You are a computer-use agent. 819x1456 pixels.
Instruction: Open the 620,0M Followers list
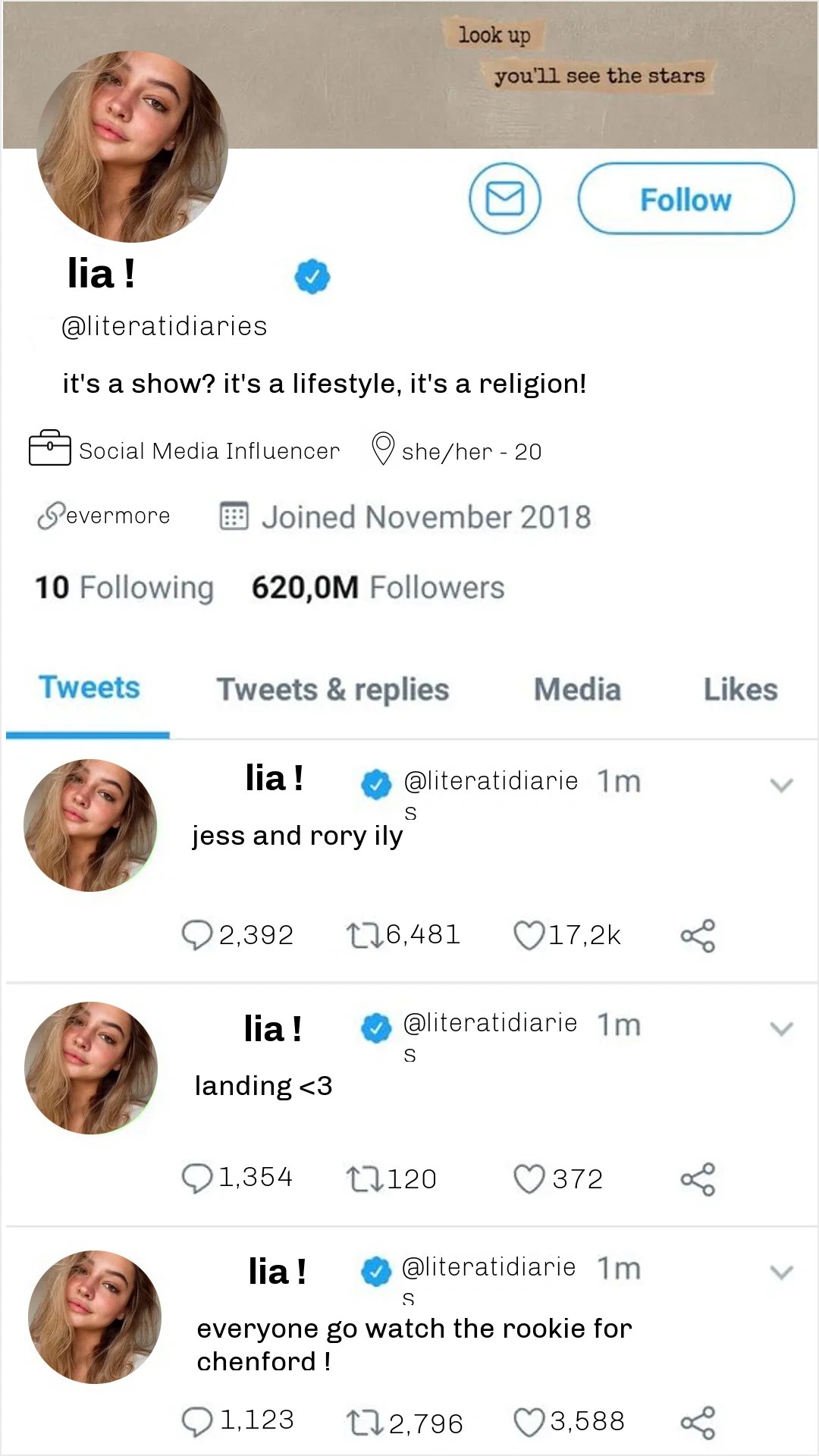(378, 588)
